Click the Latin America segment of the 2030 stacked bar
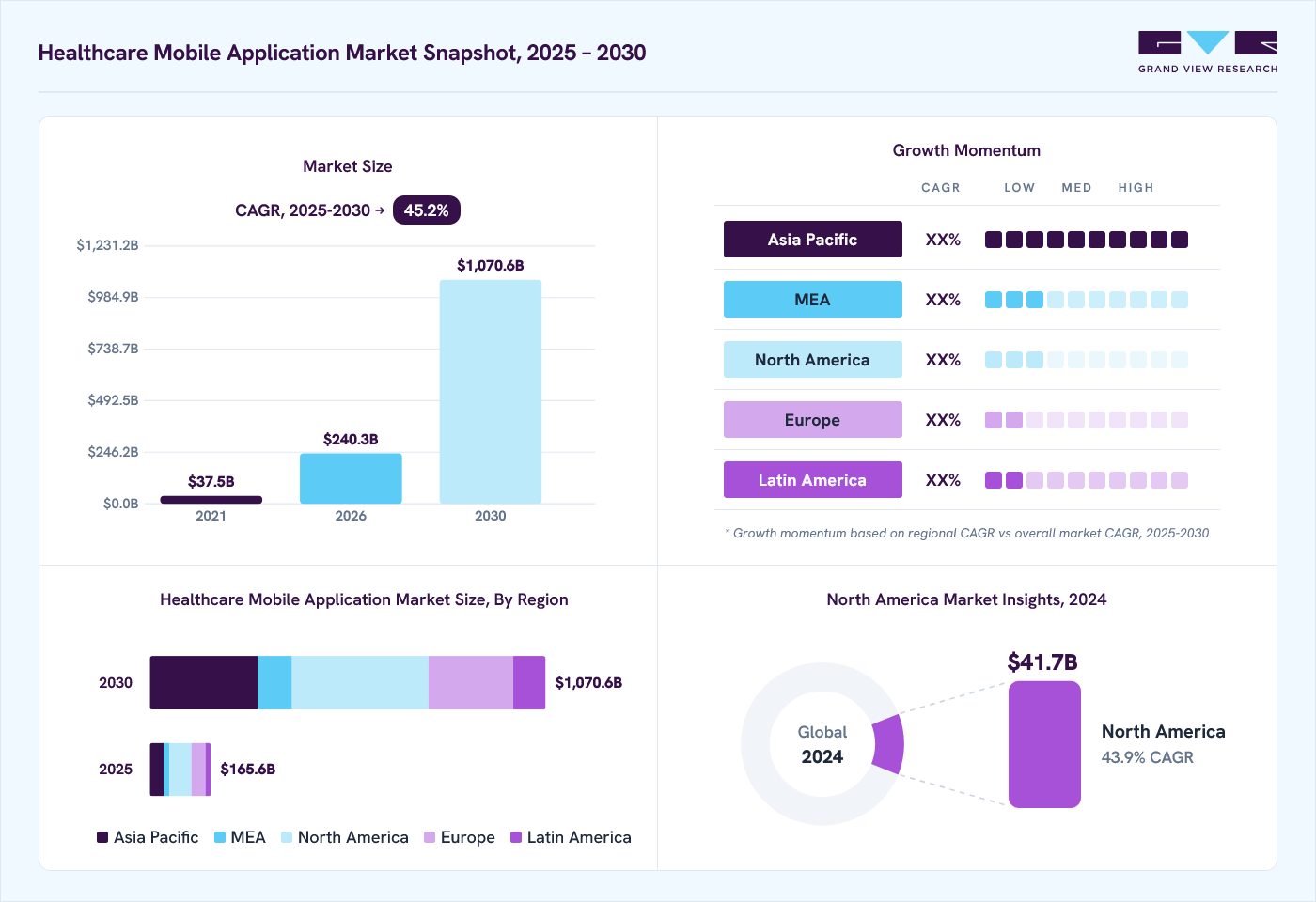The height and width of the screenshot is (902, 1316). pos(529,683)
